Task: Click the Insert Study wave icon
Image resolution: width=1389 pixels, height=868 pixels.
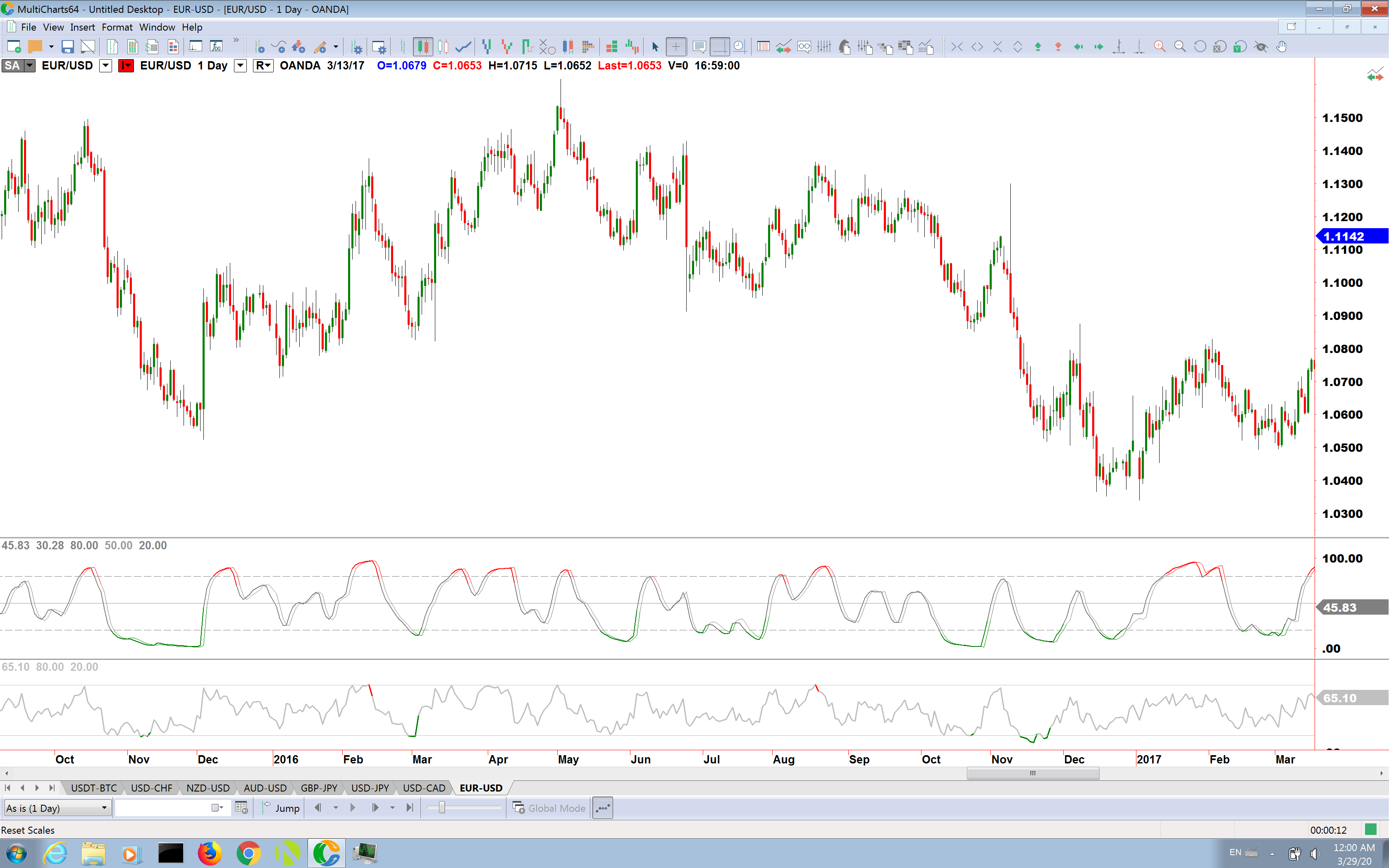Action: (x=278, y=46)
